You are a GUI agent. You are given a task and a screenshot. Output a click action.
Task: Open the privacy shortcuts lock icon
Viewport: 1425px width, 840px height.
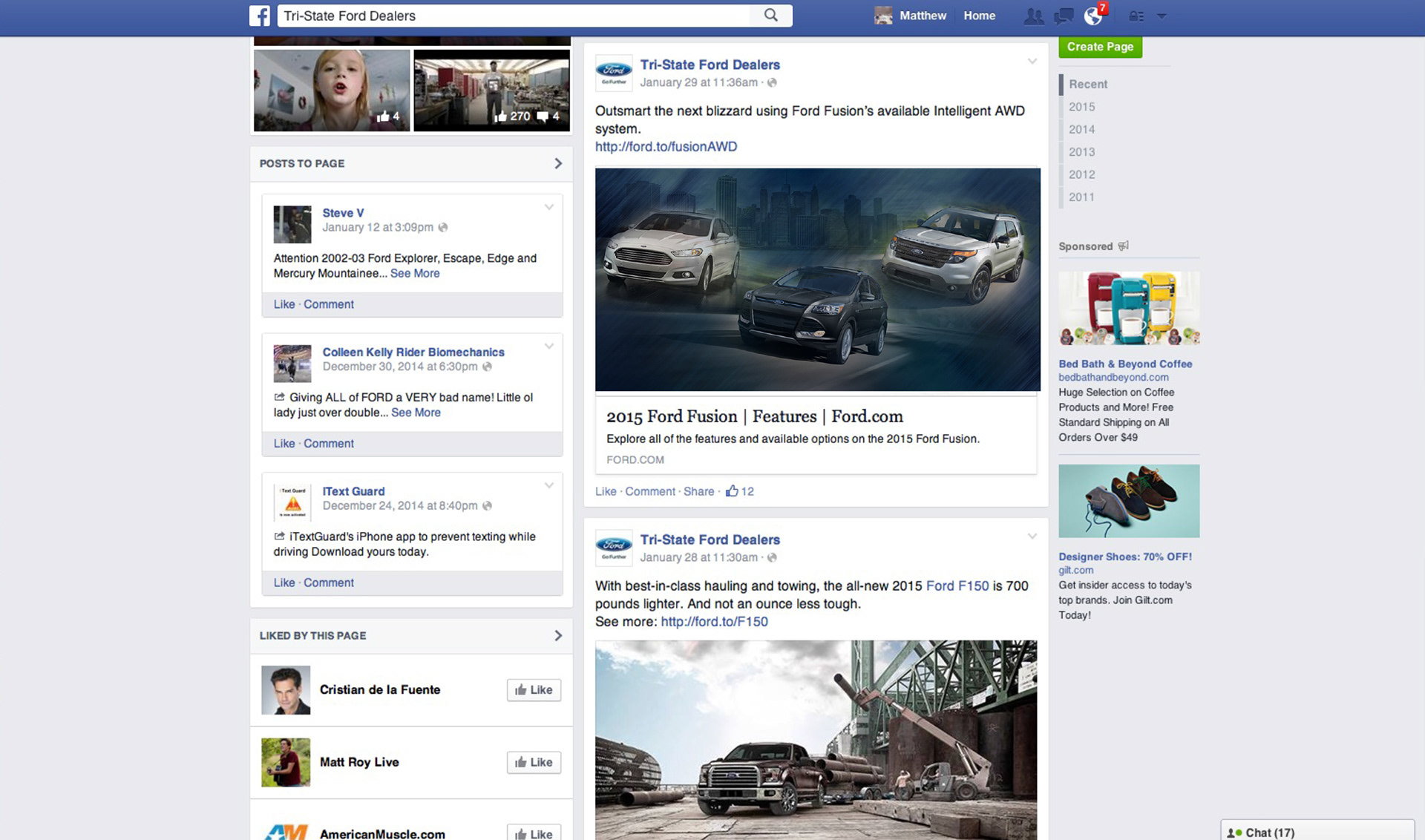tap(1136, 16)
